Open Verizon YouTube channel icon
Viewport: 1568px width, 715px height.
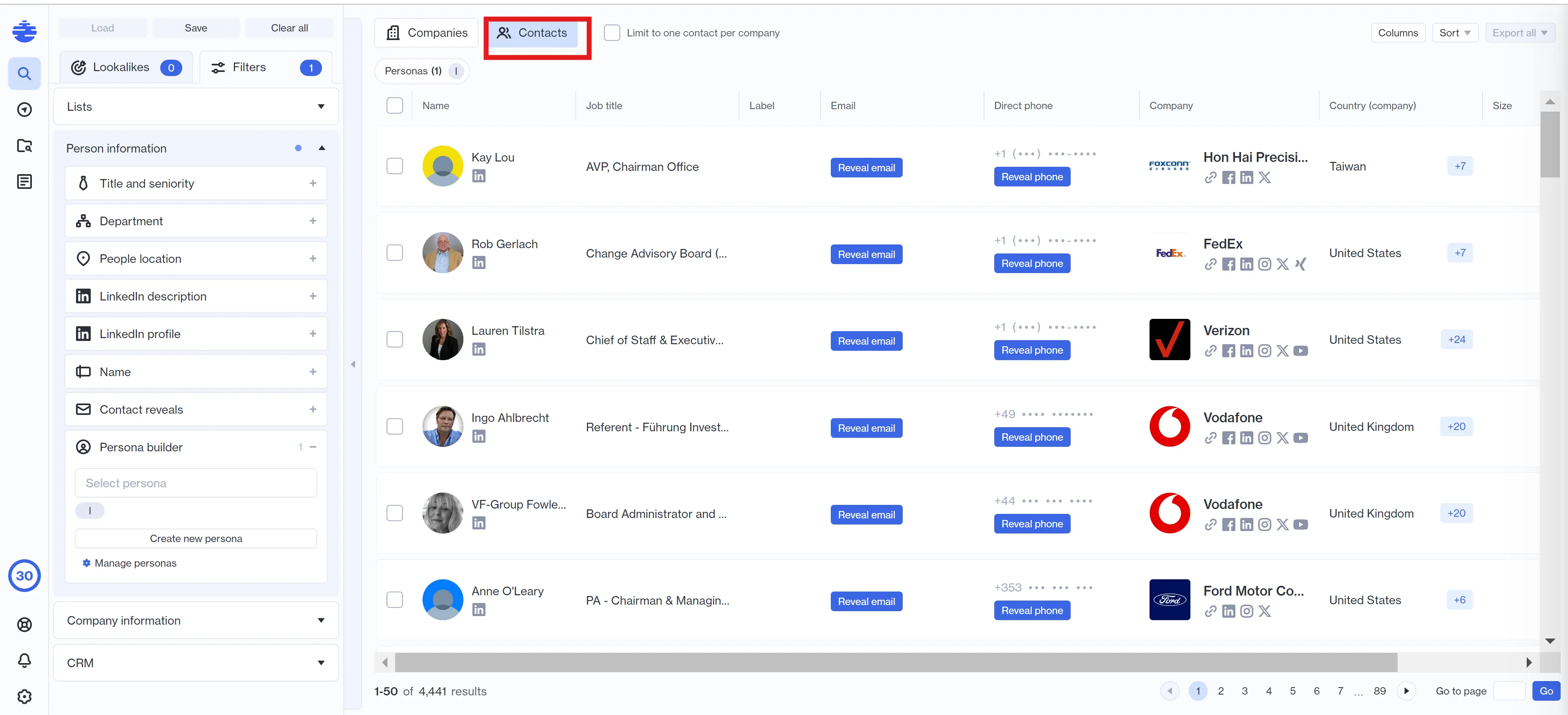[x=1300, y=351]
